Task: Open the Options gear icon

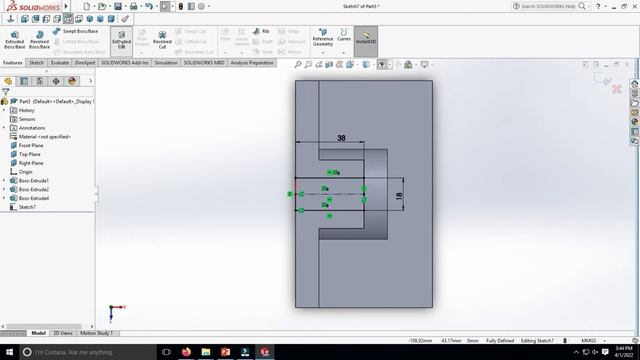Action: point(201,6)
